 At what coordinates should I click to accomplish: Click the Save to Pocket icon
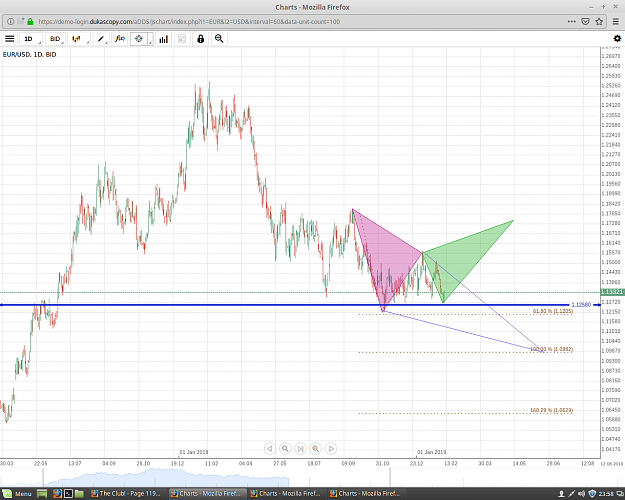click(x=585, y=22)
